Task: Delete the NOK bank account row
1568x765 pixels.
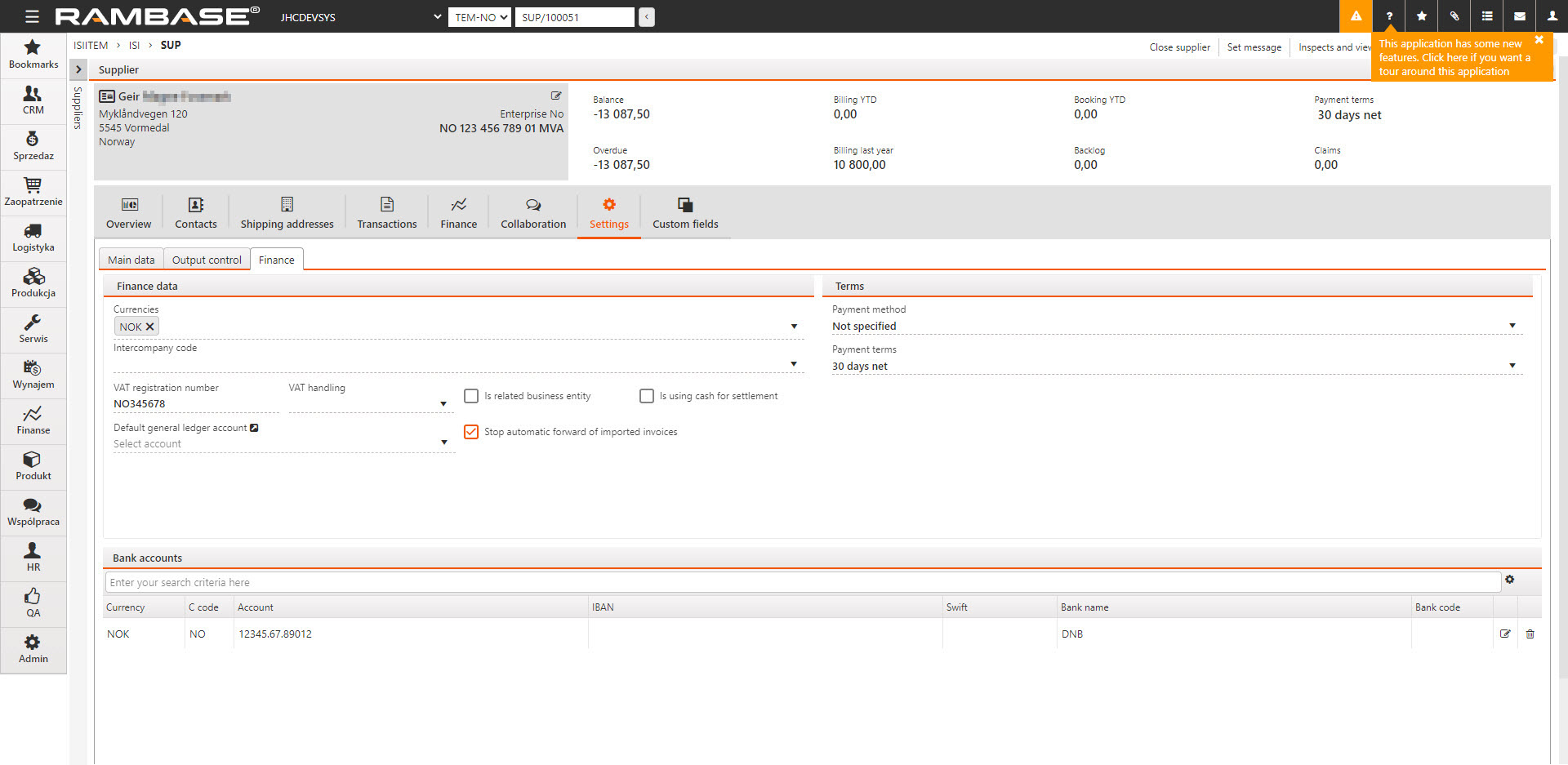Action: [x=1530, y=634]
